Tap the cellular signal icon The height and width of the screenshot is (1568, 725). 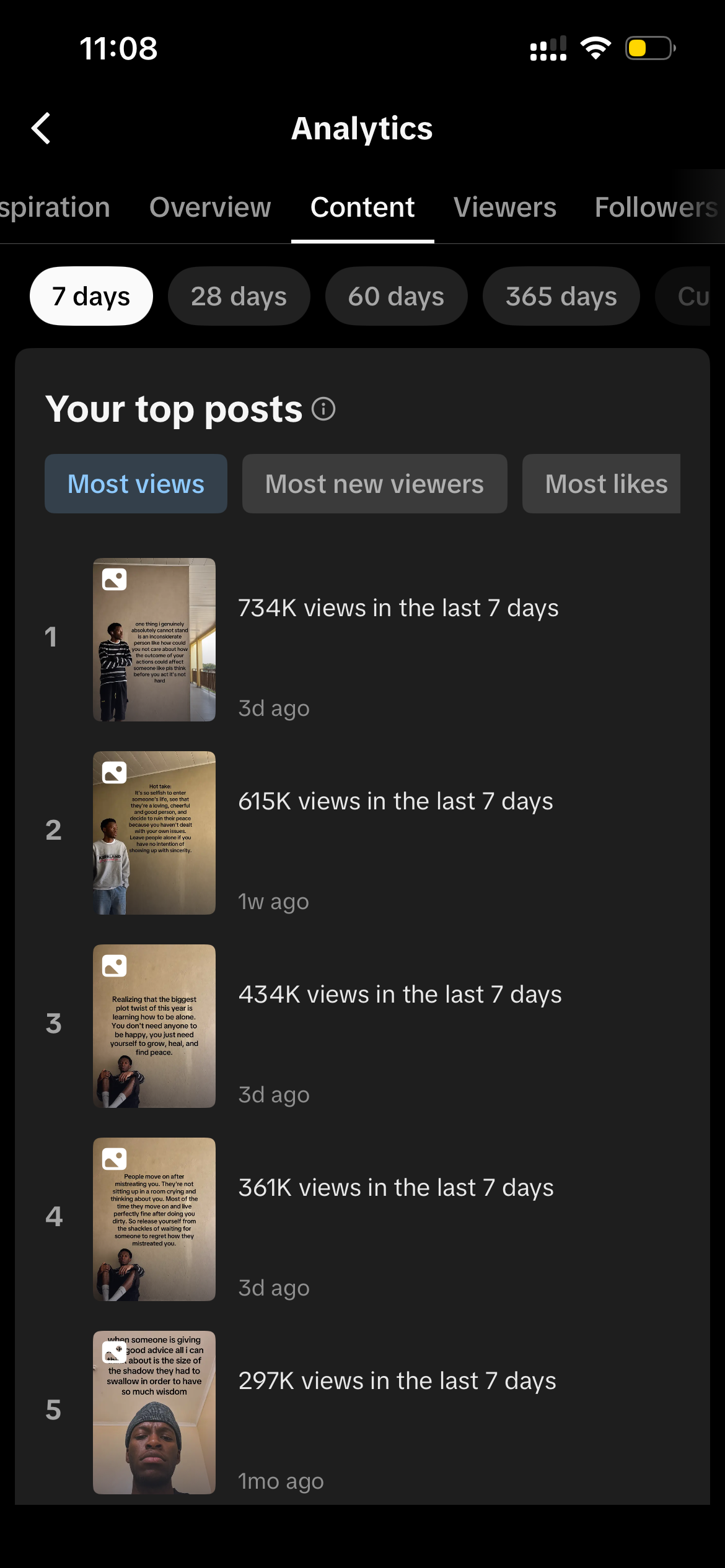(548, 48)
